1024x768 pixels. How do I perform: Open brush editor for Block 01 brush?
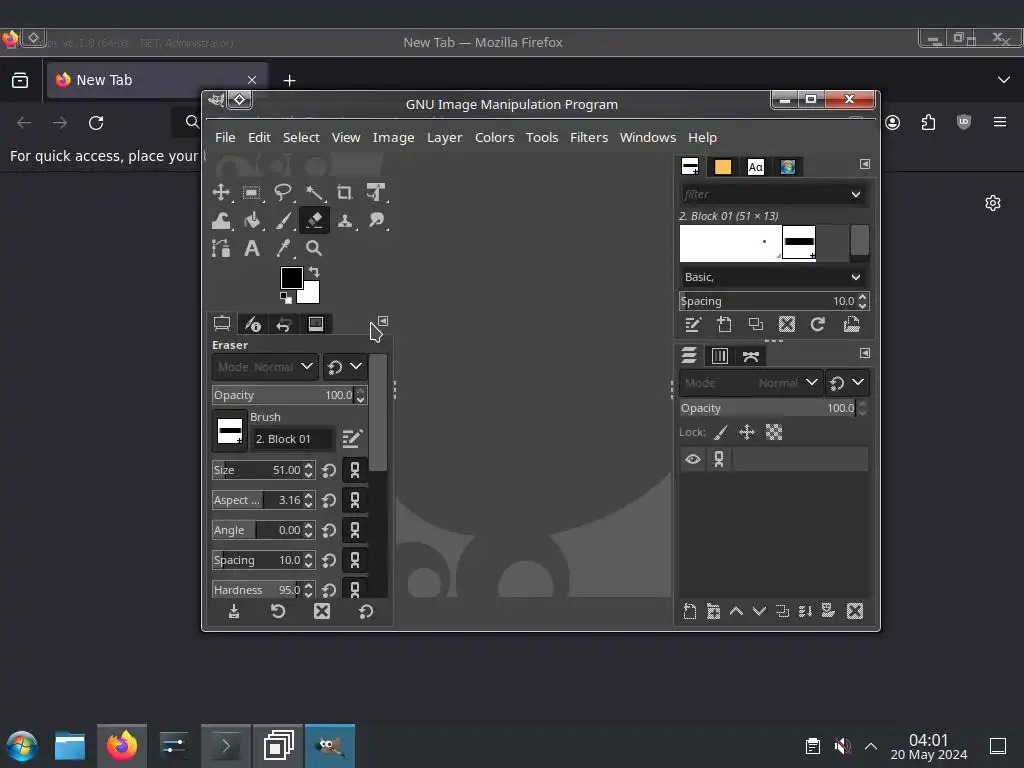(x=352, y=439)
